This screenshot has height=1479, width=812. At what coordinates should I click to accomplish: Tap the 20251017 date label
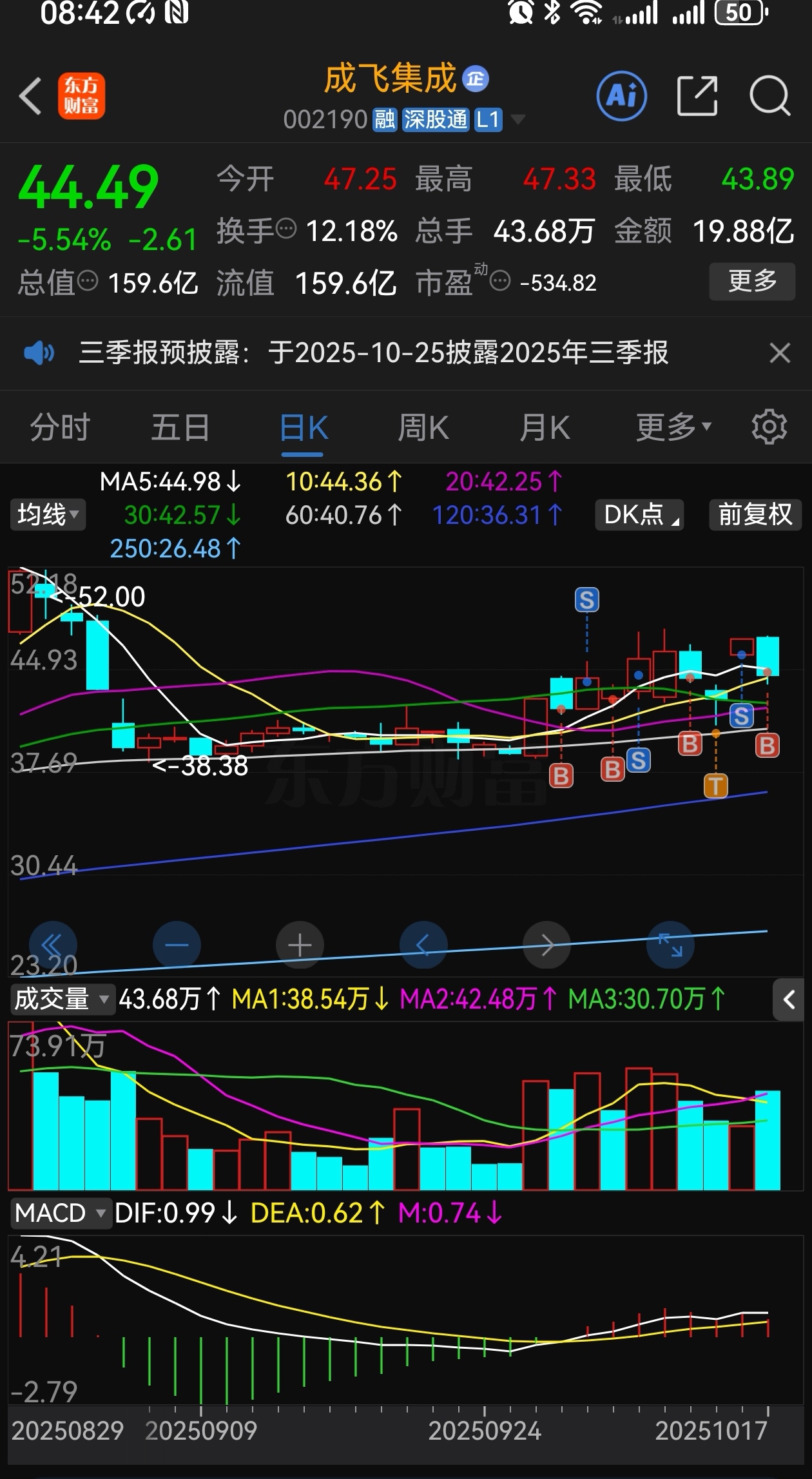[x=711, y=1431]
